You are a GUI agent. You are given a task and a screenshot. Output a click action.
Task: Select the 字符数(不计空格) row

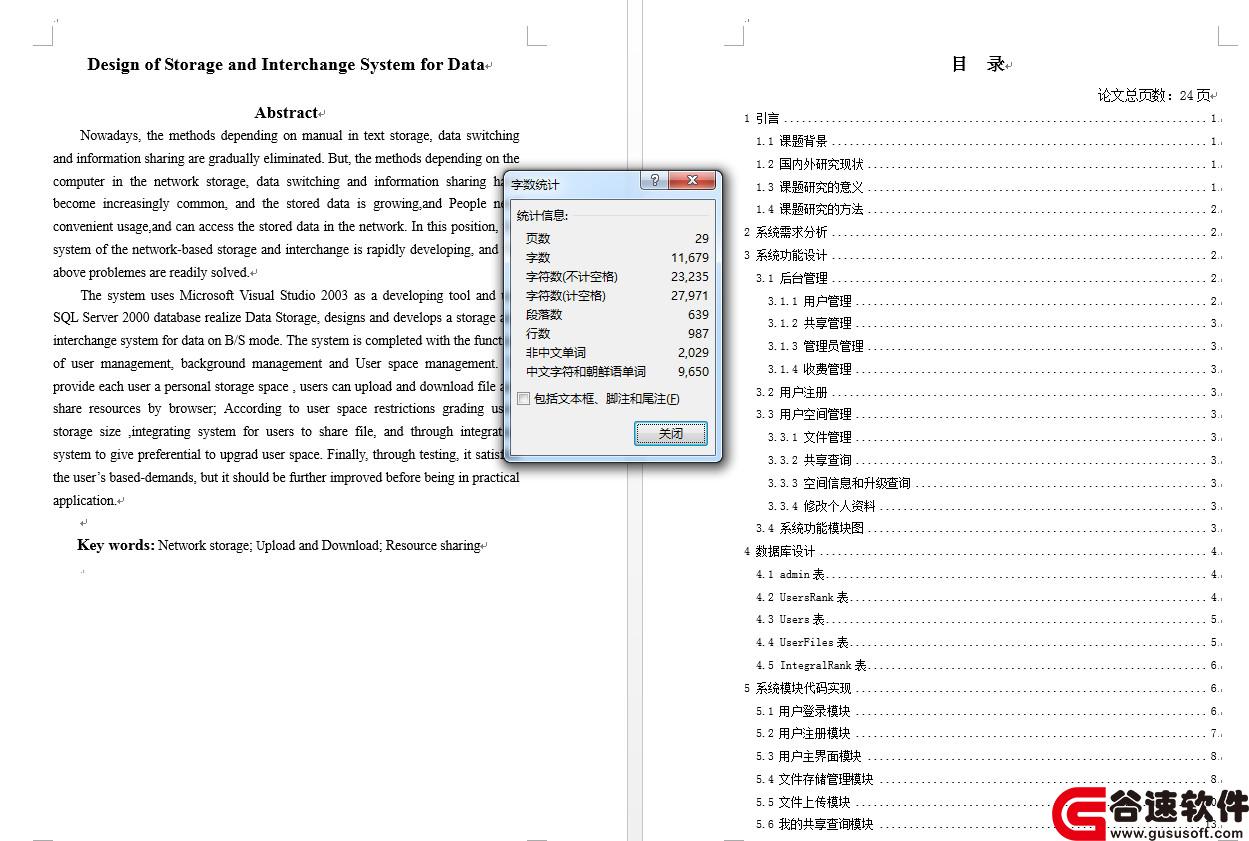pyautogui.click(x=617, y=277)
